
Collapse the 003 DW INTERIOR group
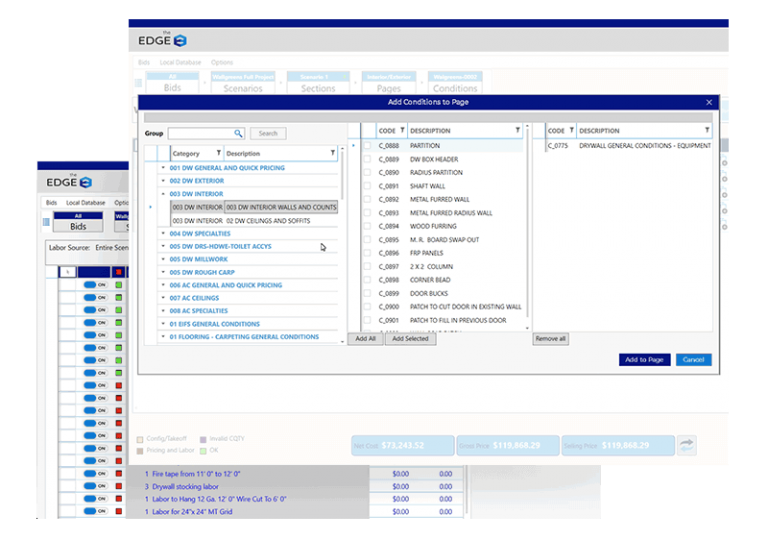coord(163,194)
